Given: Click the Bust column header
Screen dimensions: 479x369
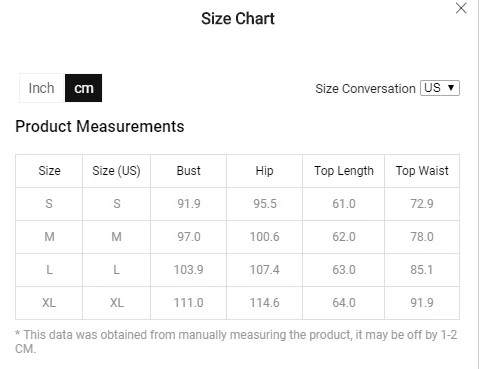Looking at the screenshot, I should pos(189,171).
